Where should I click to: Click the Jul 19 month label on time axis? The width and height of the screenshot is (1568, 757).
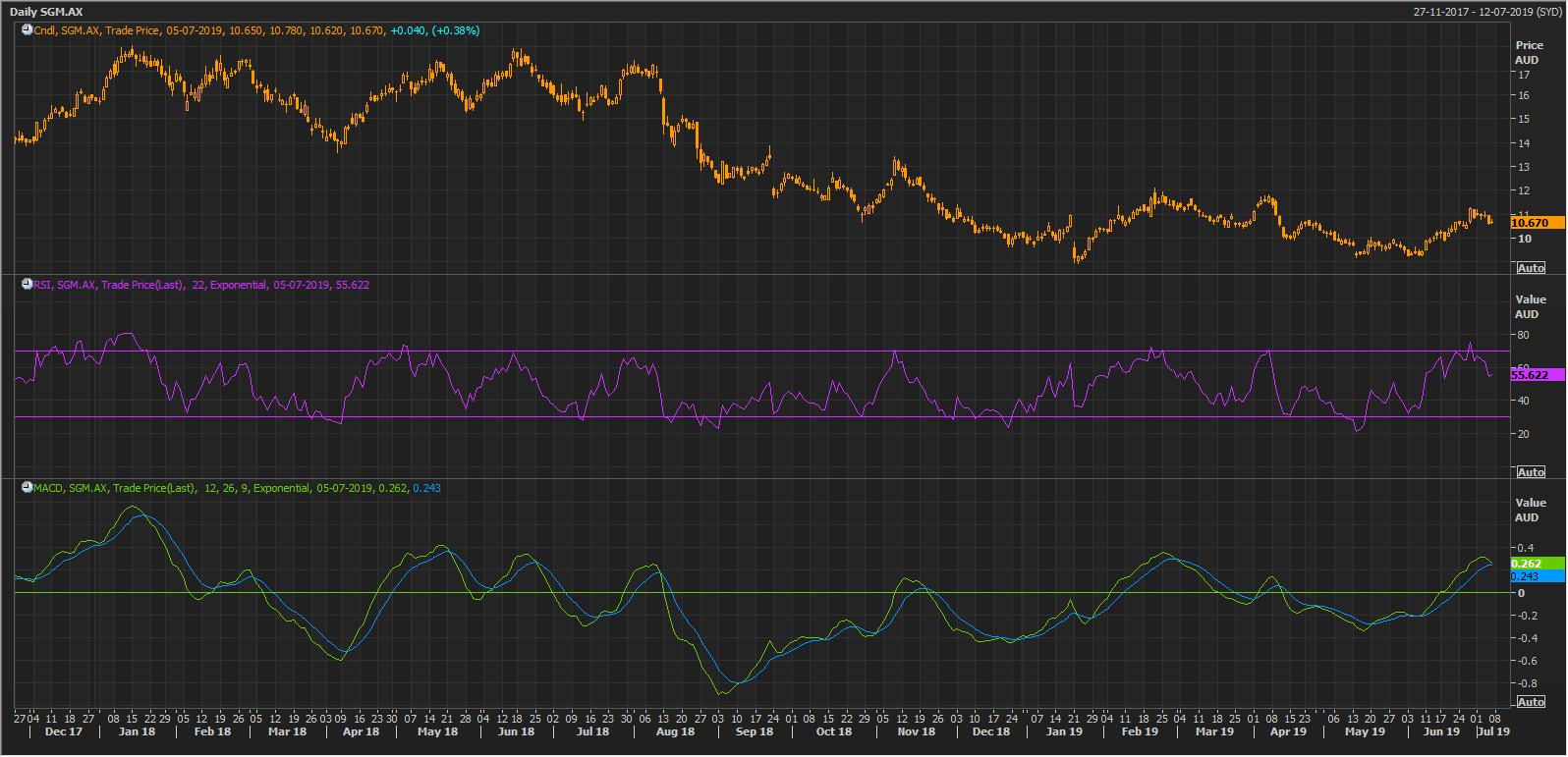[1493, 731]
